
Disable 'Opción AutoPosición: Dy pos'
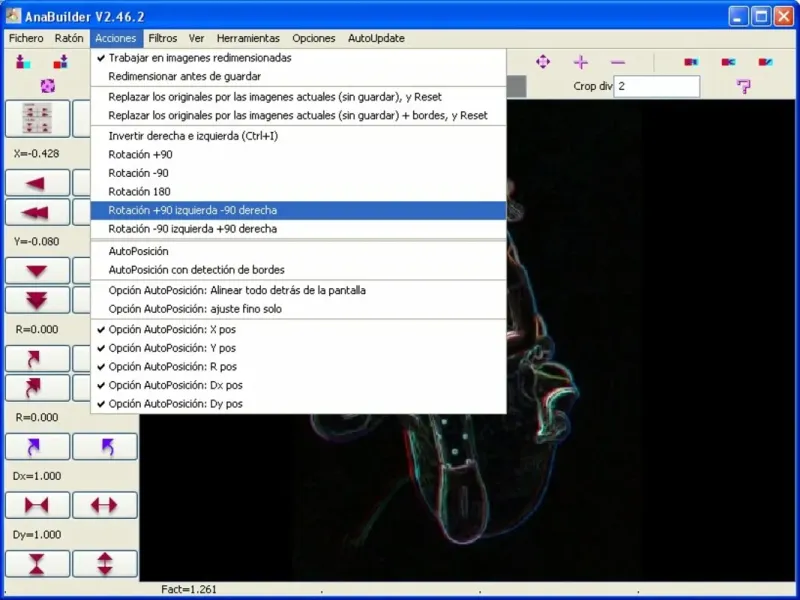pos(175,404)
